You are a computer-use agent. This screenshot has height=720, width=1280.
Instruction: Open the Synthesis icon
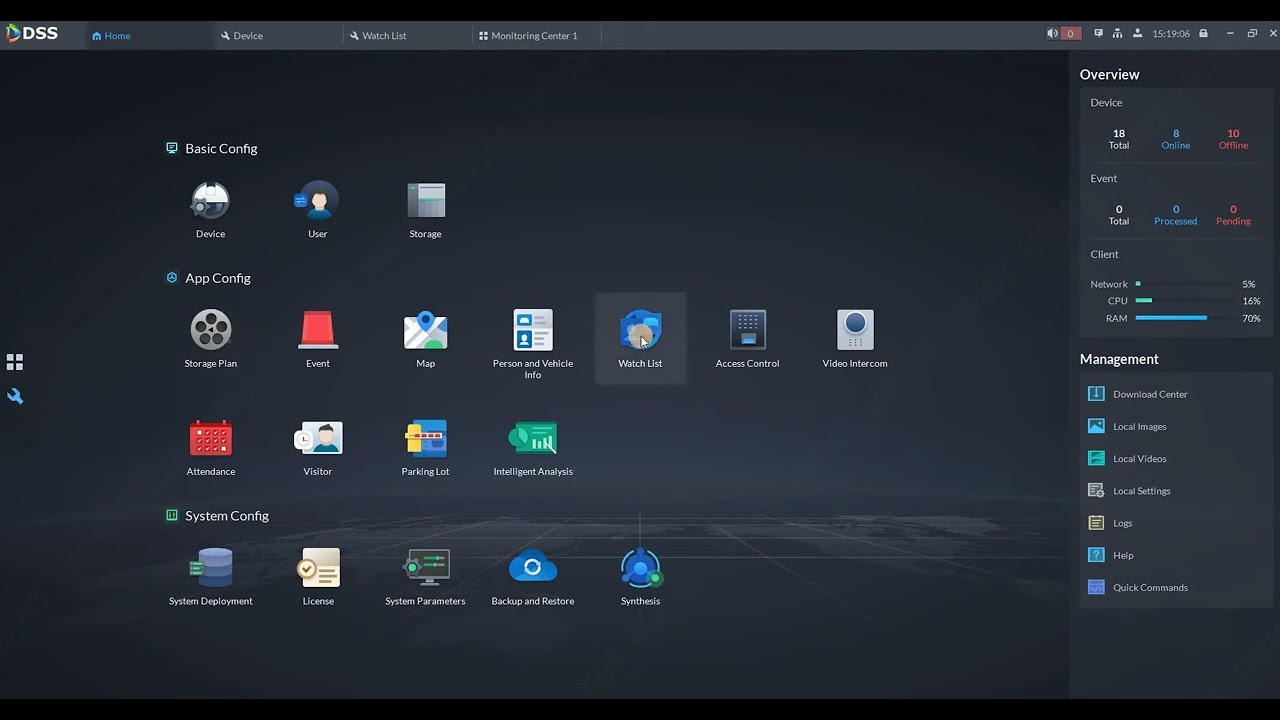640,568
